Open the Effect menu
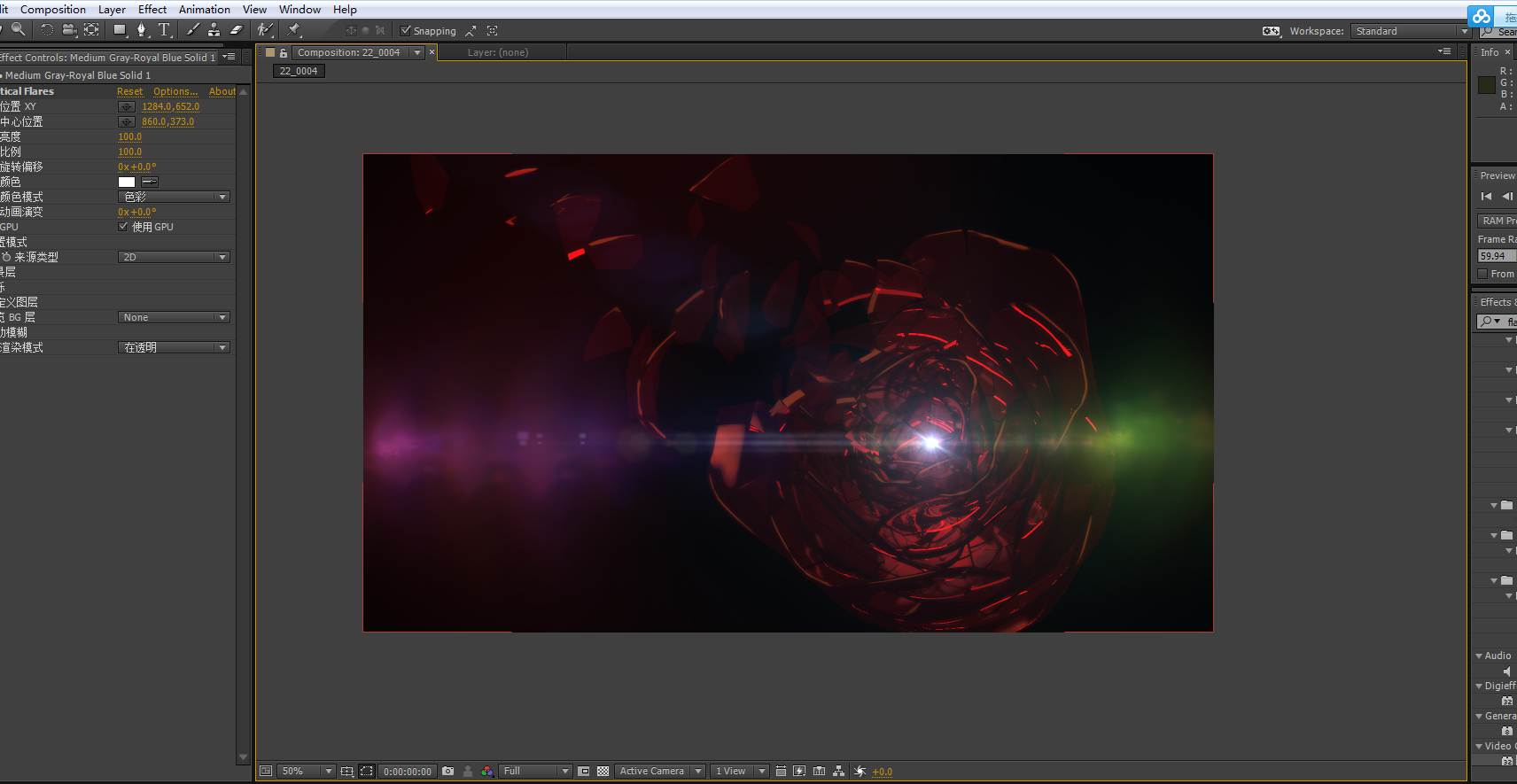The width and height of the screenshot is (1517, 784). click(x=152, y=10)
